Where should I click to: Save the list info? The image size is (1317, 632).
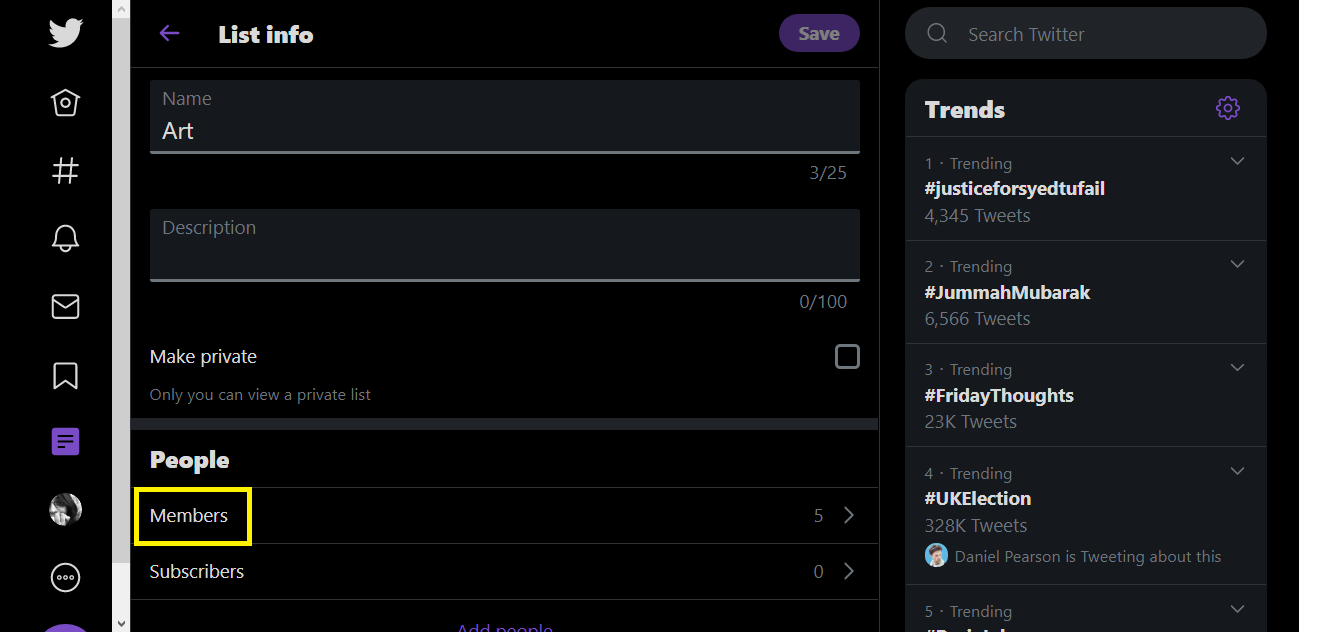pos(819,33)
